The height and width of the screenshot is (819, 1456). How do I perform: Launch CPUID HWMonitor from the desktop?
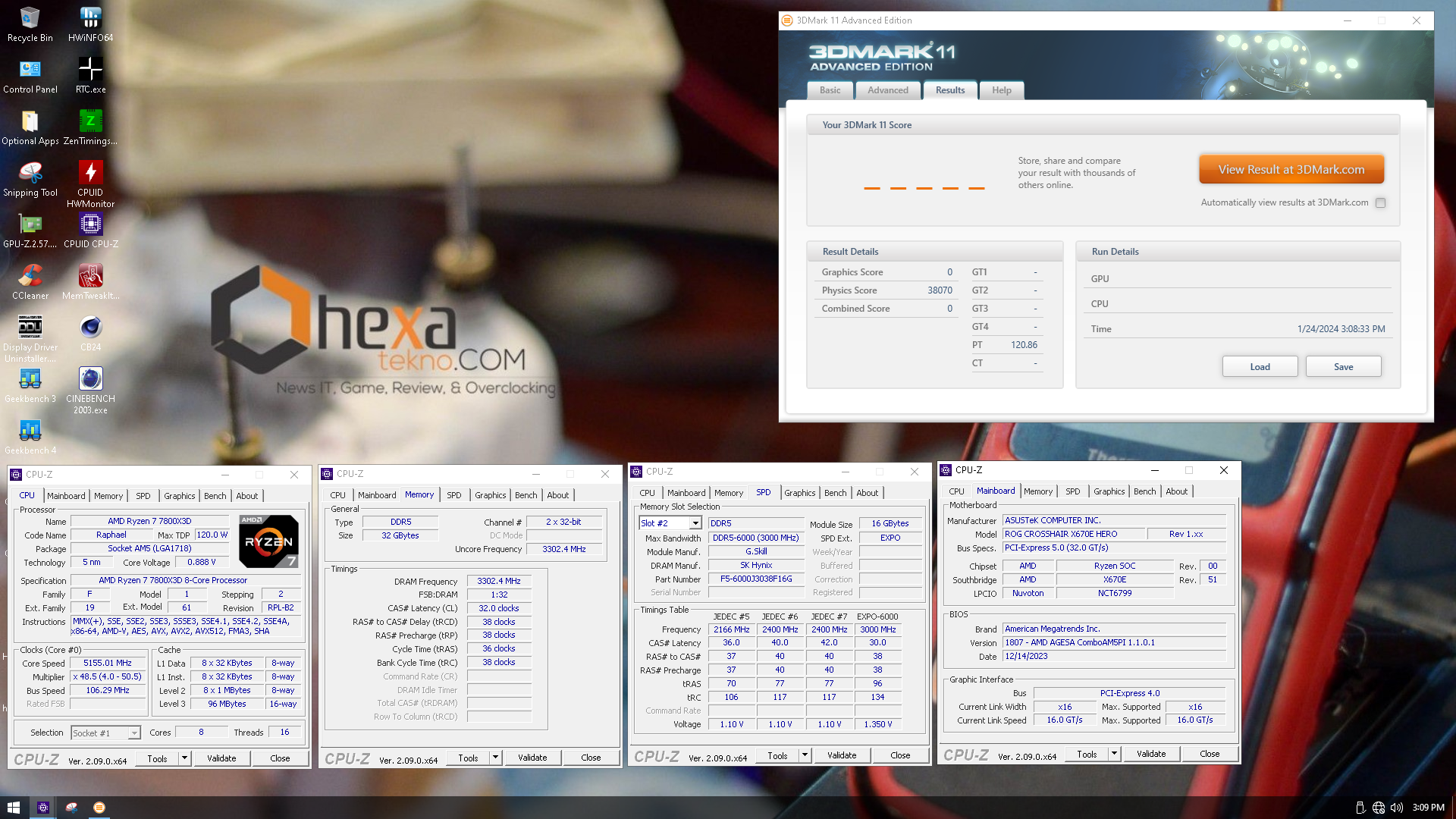pos(90,184)
